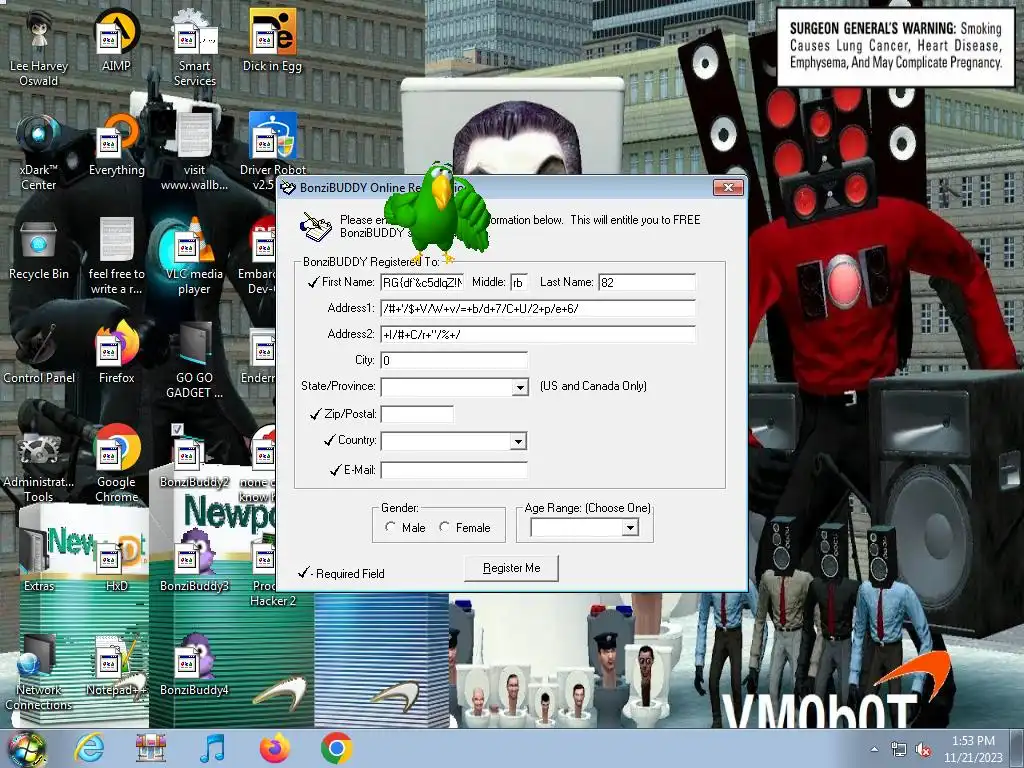This screenshot has height=768, width=1024.
Task: Launch the AIMP shortcut
Action: [x=116, y=40]
